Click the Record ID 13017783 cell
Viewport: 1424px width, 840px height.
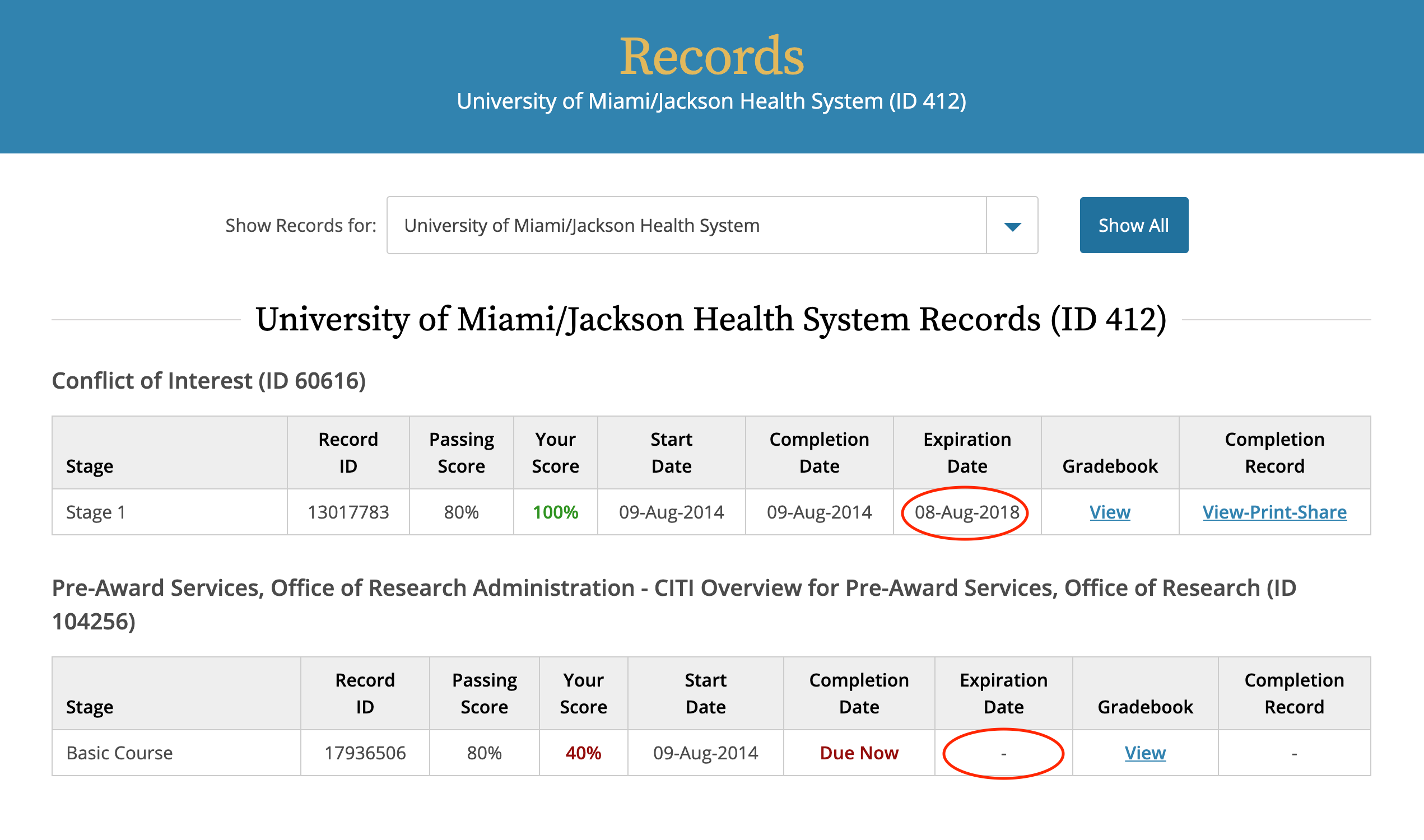tap(348, 512)
